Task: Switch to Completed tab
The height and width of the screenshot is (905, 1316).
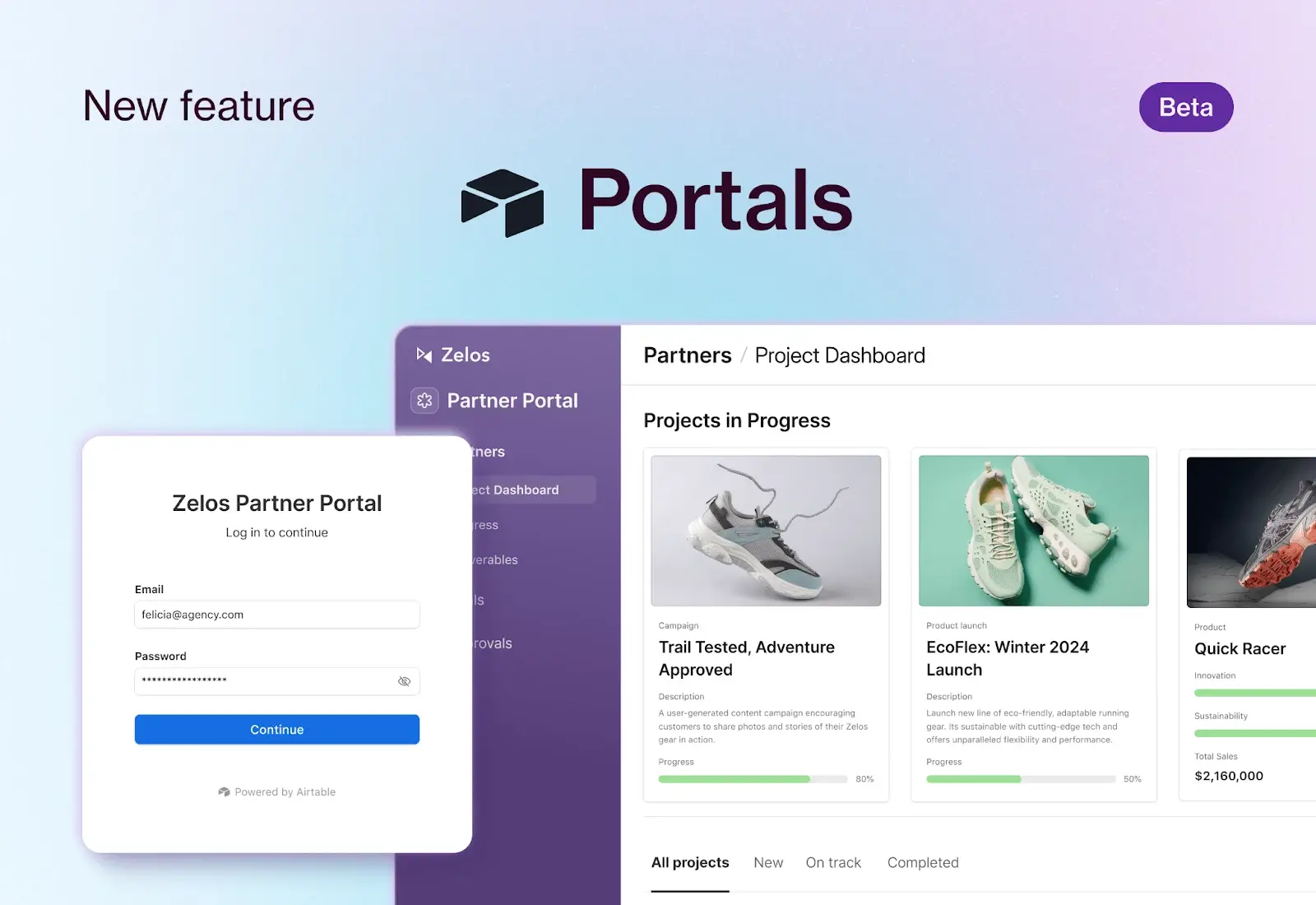Action: point(923,862)
